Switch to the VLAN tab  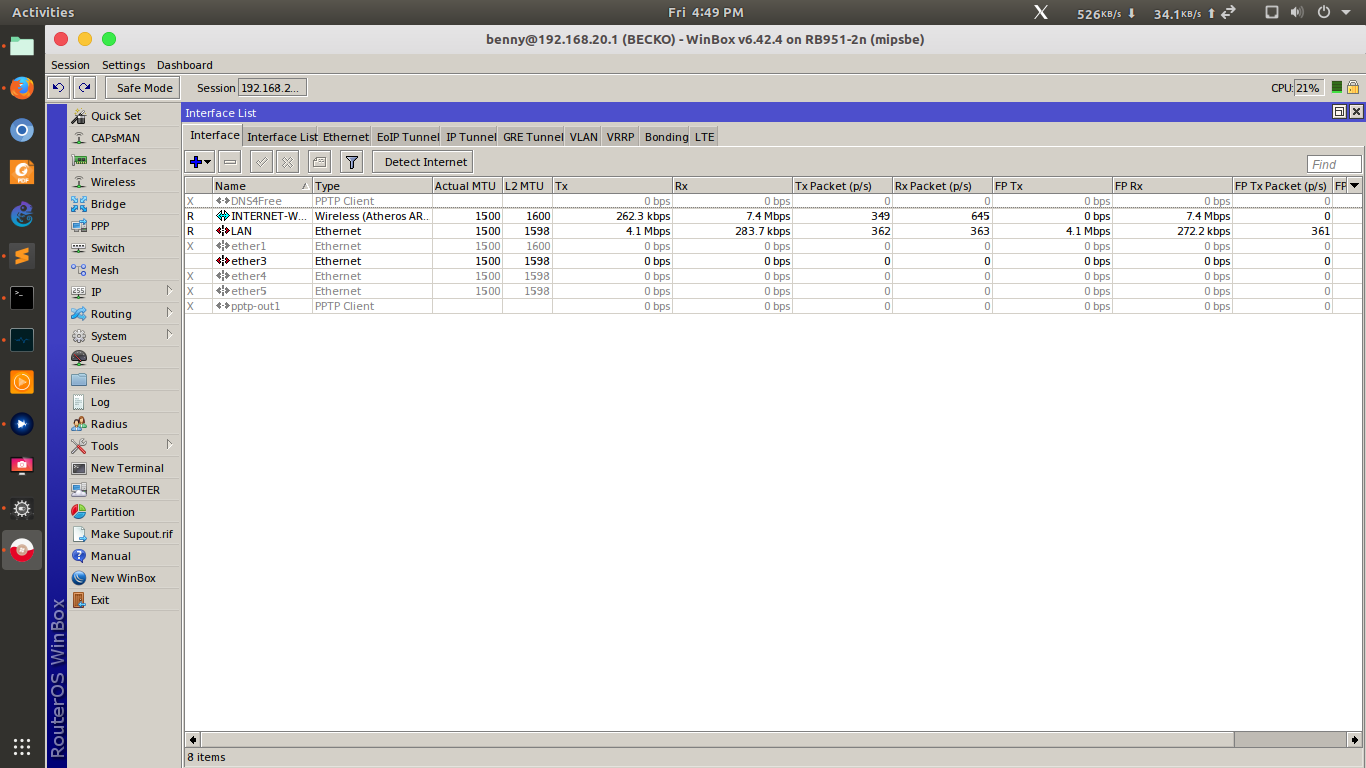584,137
